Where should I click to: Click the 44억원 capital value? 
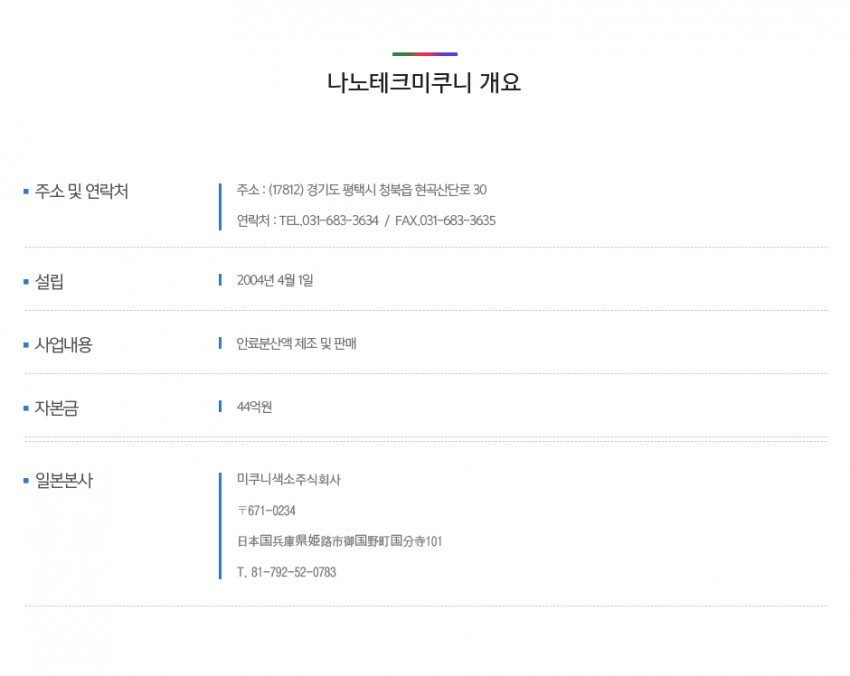(x=254, y=407)
